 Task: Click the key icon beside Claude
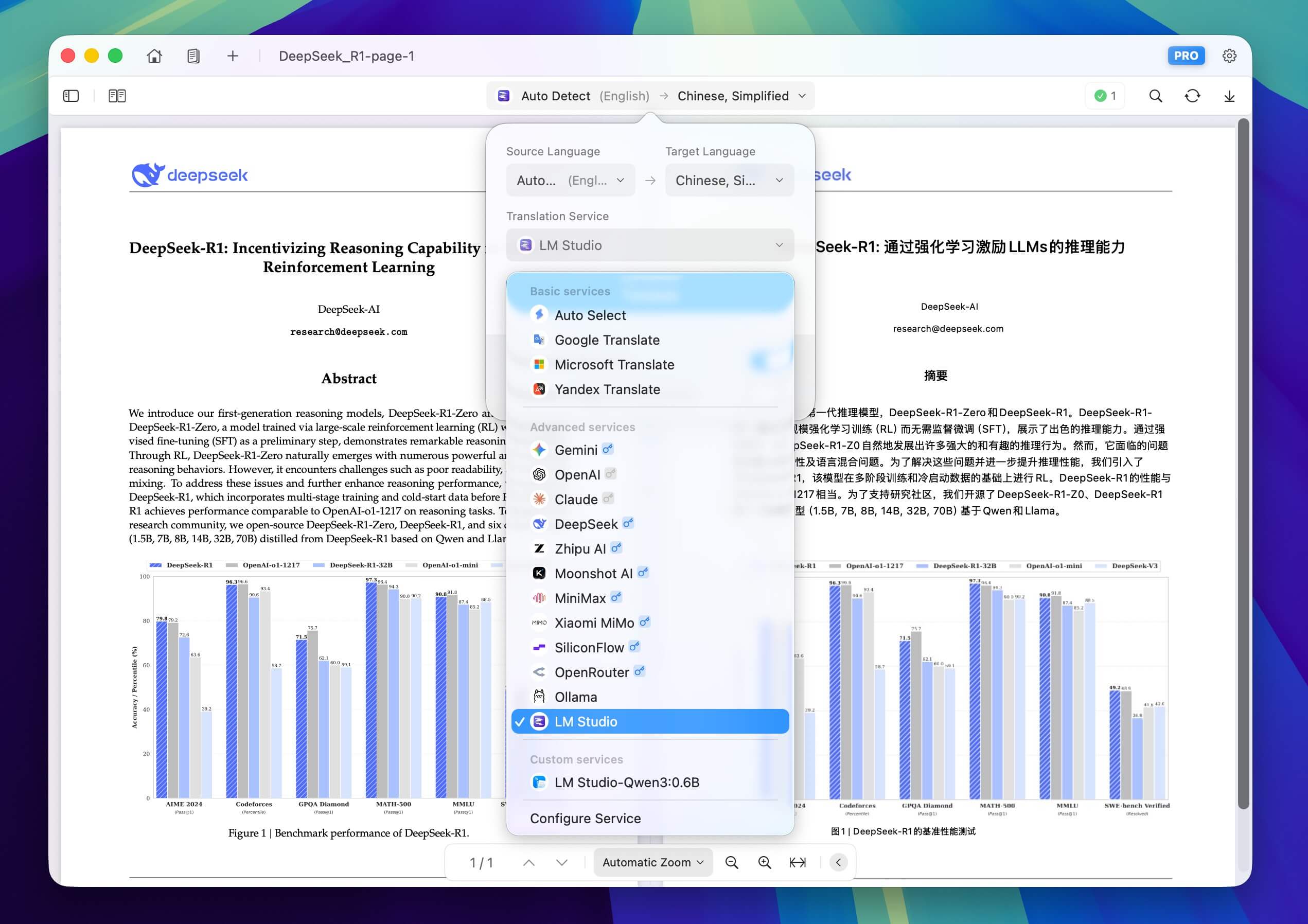[608, 498]
